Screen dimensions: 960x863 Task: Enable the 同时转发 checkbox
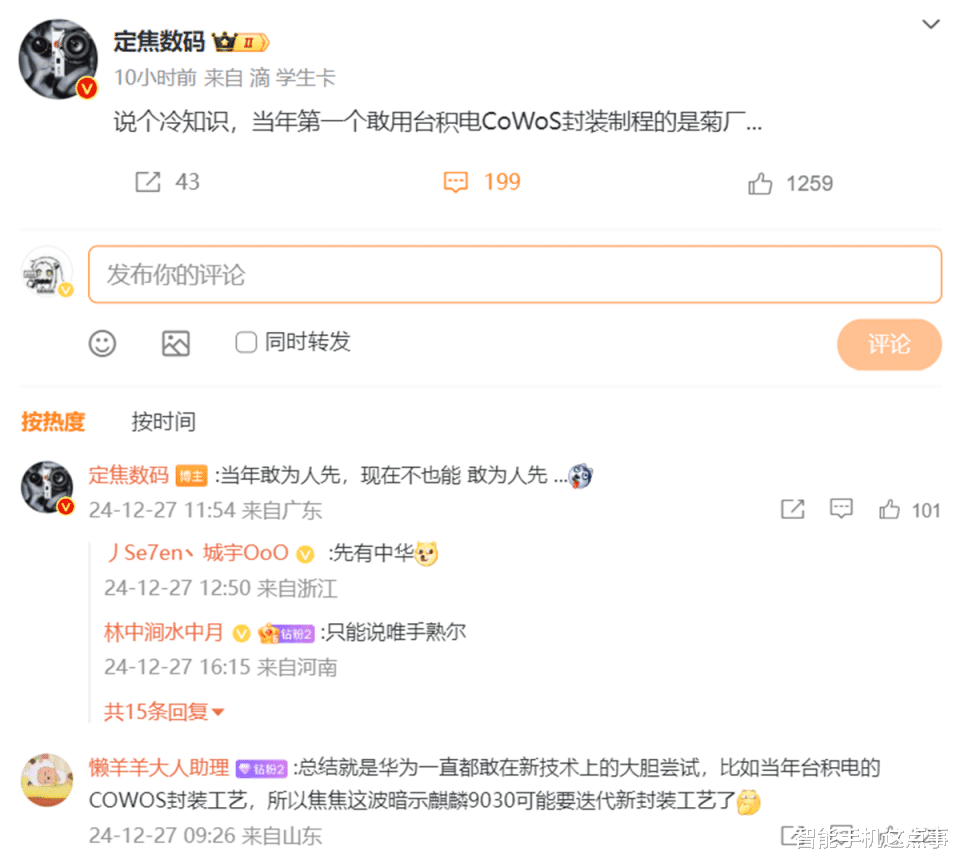click(246, 342)
